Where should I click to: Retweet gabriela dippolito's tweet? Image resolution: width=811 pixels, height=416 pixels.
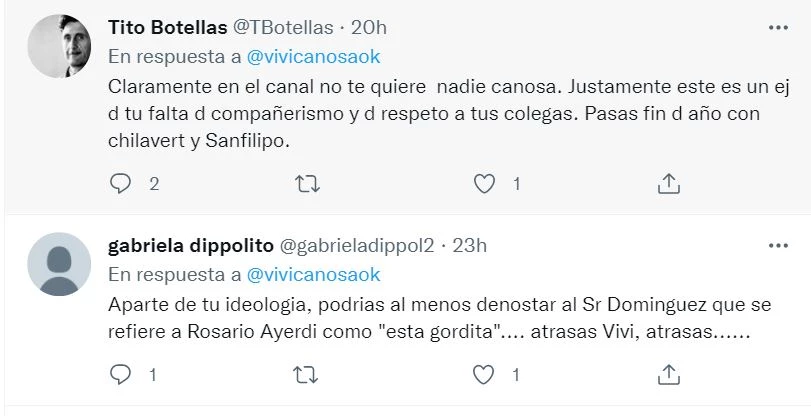pyautogui.click(x=309, y=375)
